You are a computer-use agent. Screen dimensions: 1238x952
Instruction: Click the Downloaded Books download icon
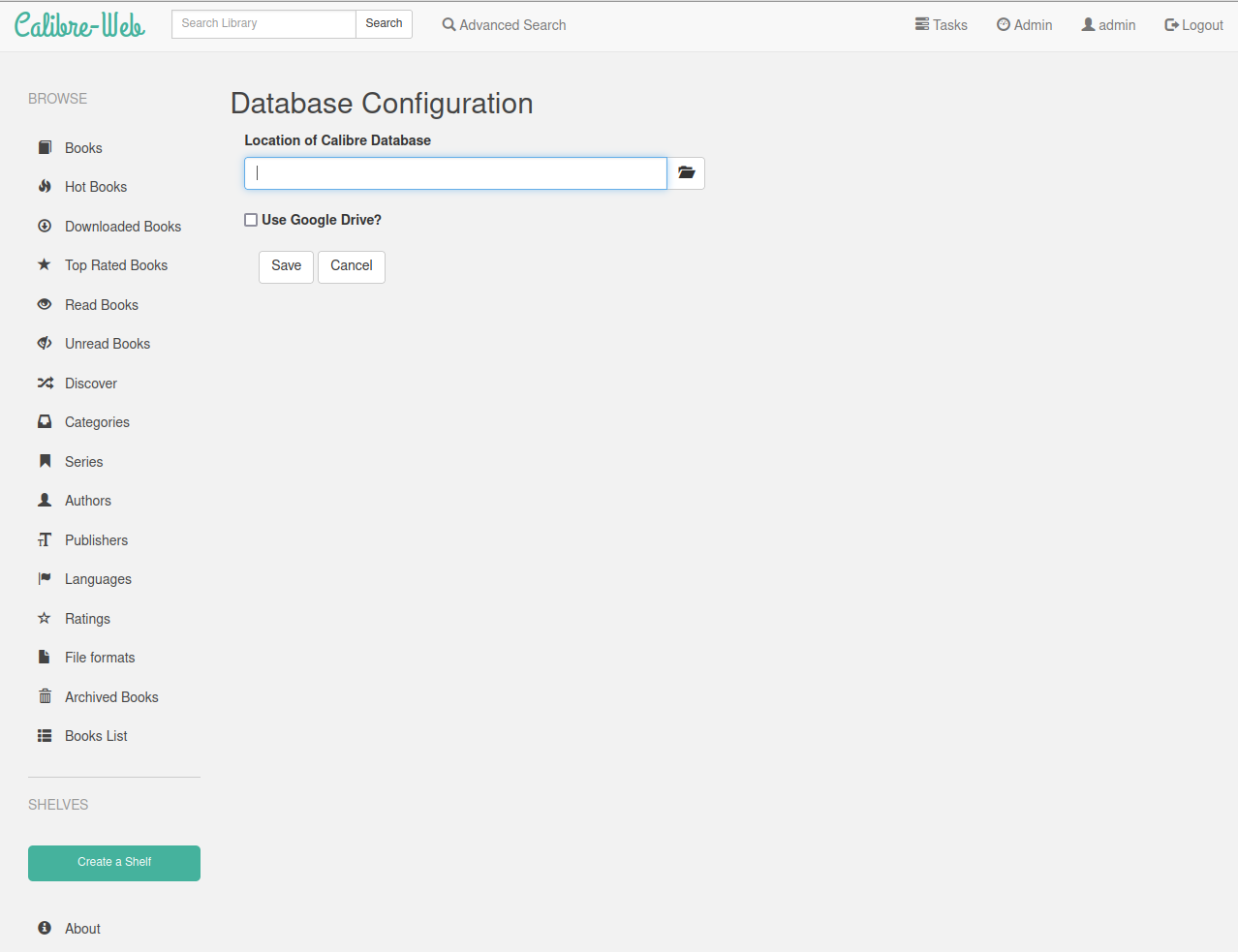pos(45,226)
